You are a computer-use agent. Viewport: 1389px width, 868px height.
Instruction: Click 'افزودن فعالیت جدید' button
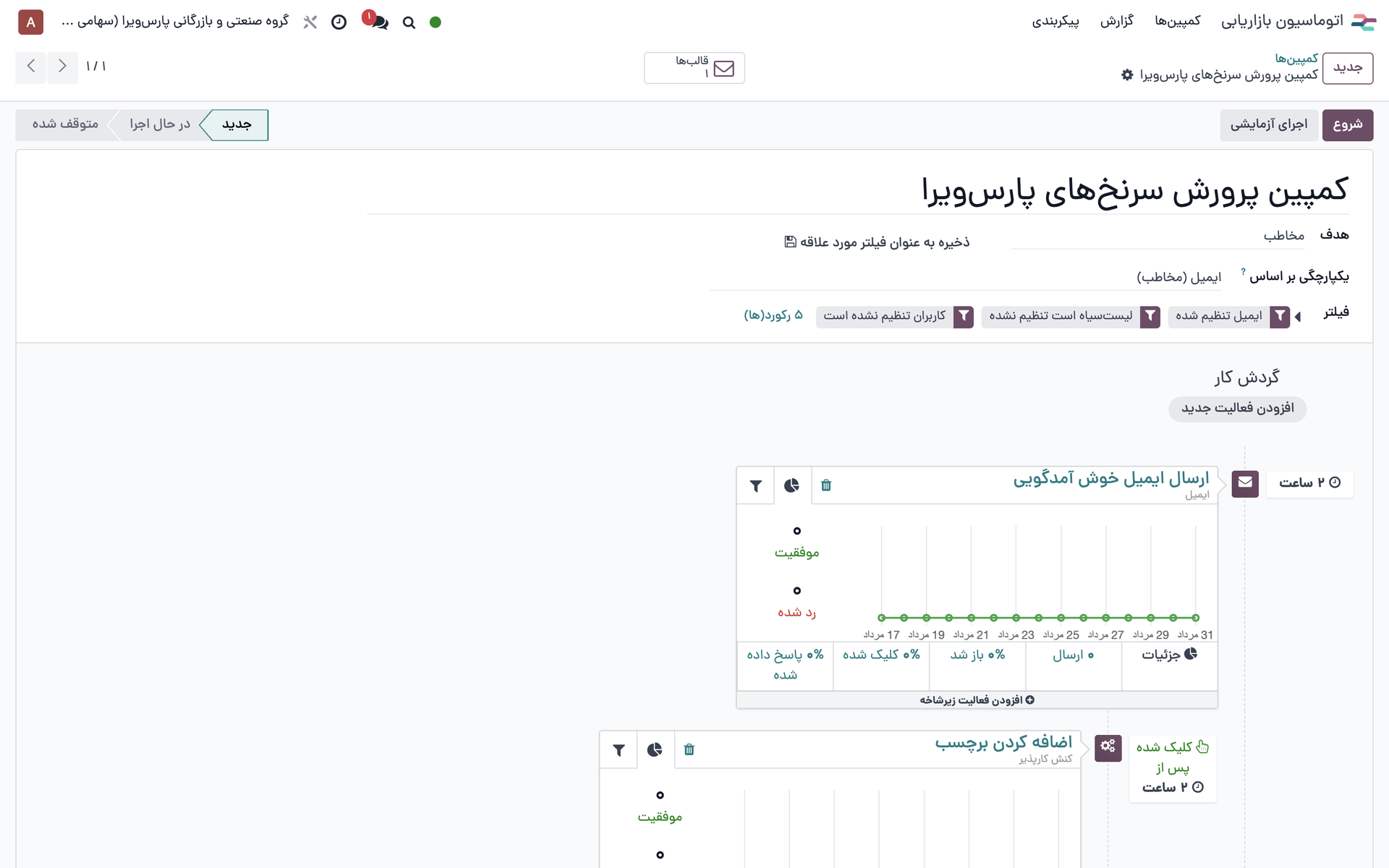pyautogui.click(x=1237, y=409)
